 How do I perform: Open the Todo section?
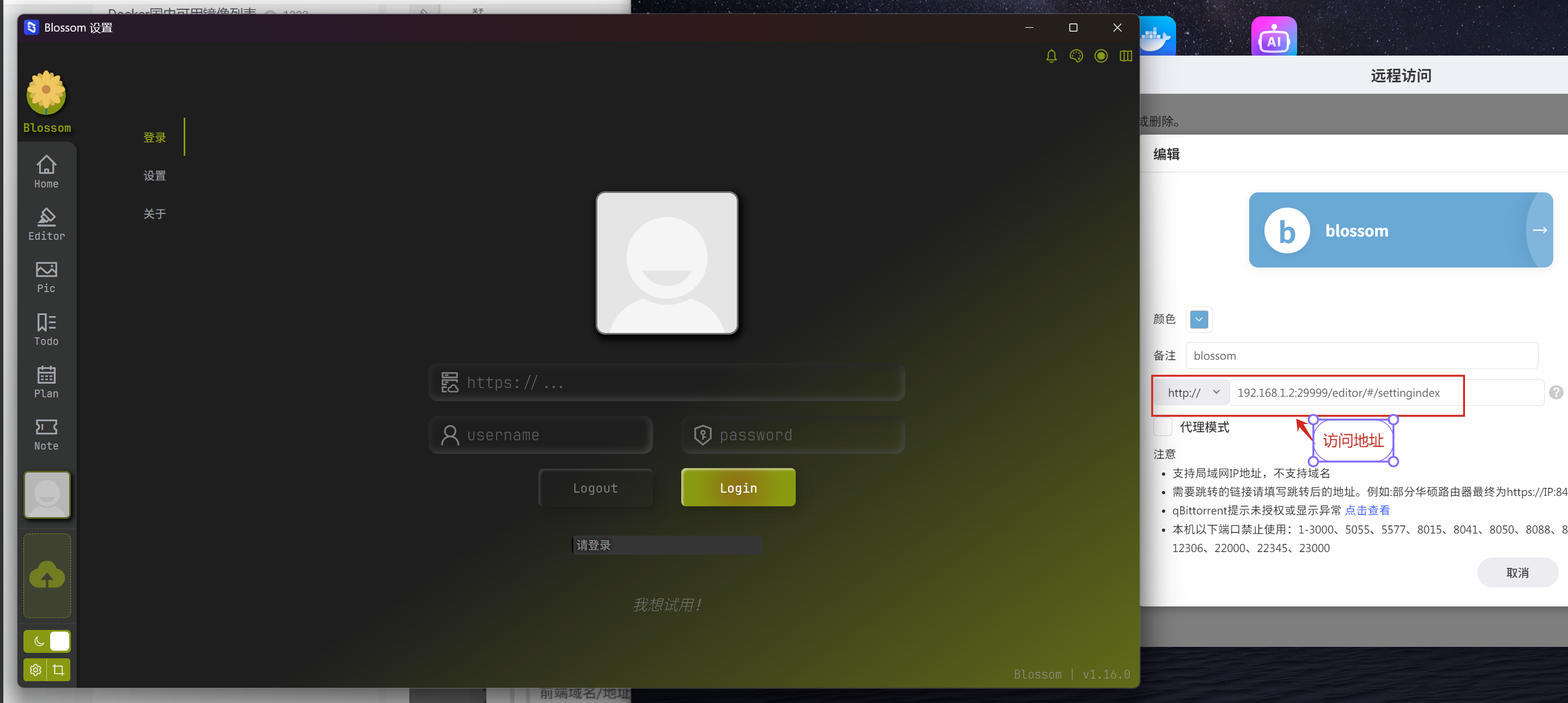[x=46, y=329]
